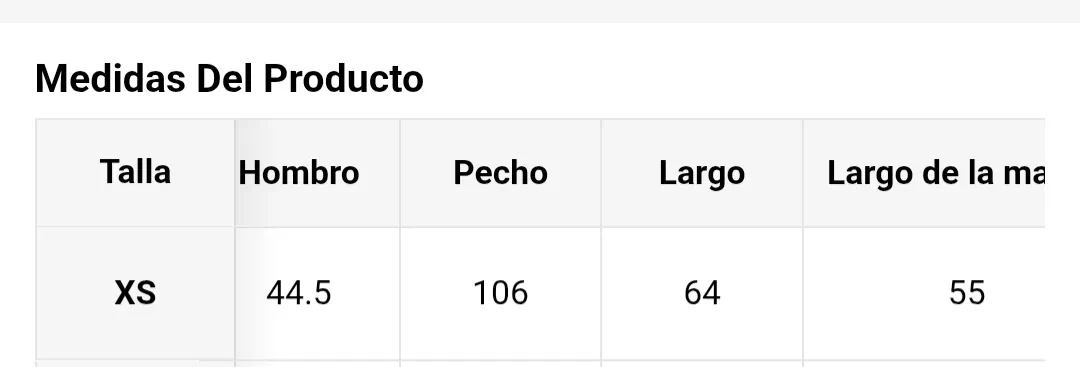Click the 55 sleeve length cell

point(924,293)
